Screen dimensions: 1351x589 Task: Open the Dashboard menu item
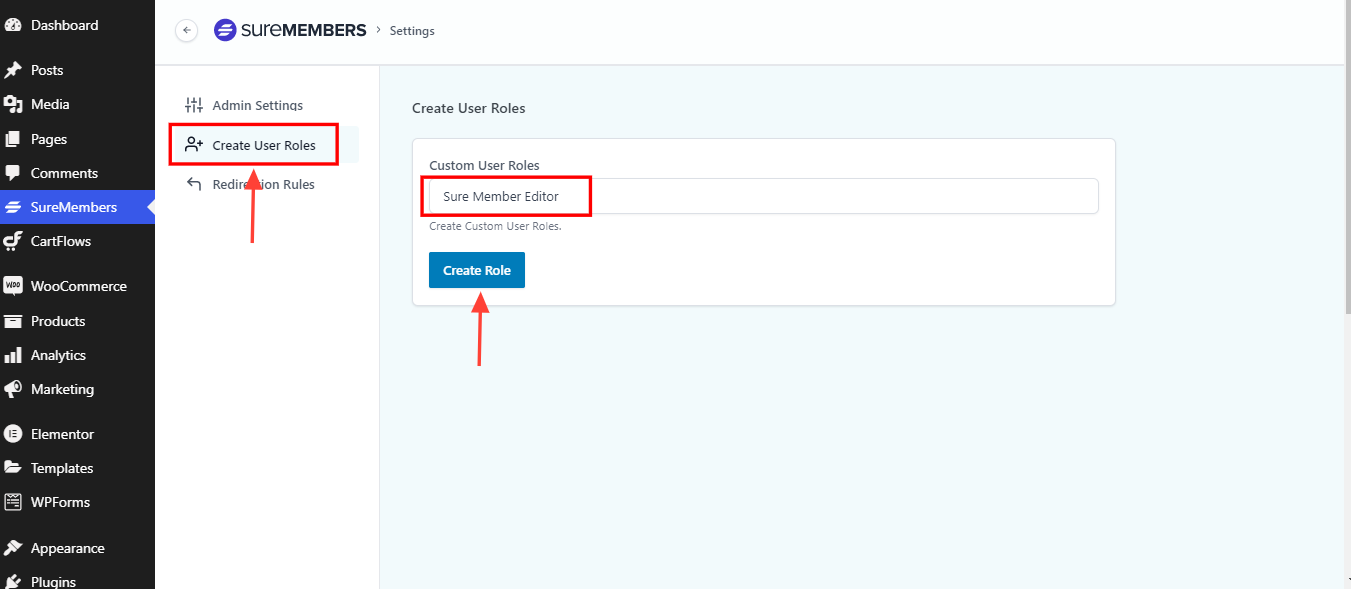point(64,25)
